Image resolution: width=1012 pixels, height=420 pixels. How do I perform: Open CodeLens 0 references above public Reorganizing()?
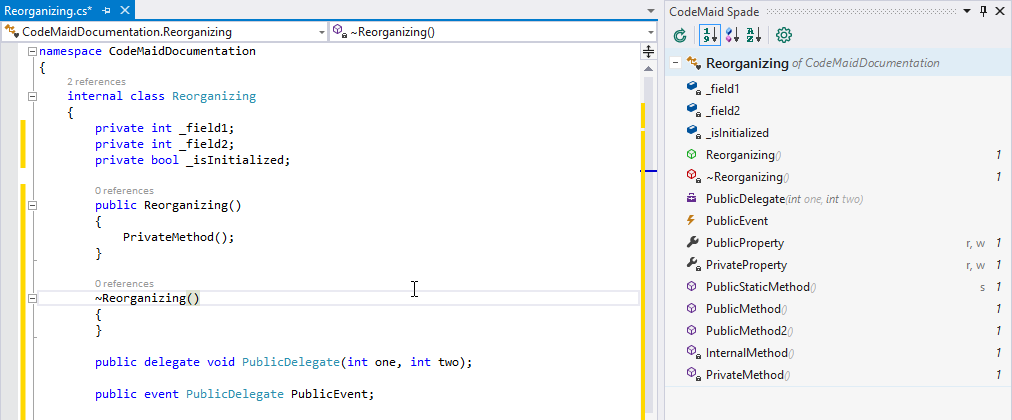tap(125, 191)
